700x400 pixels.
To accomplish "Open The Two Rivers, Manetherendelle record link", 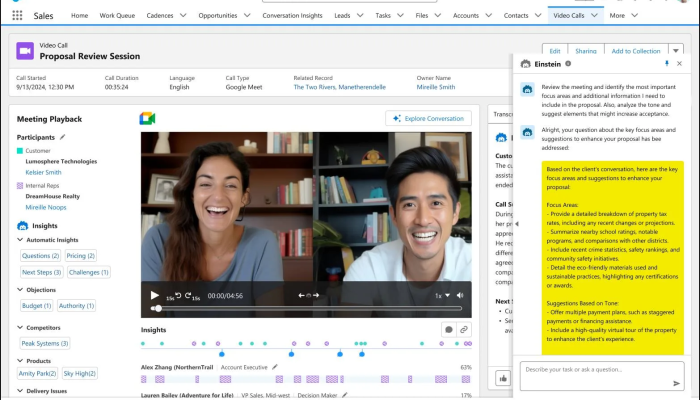I will (x=339, y=87).
